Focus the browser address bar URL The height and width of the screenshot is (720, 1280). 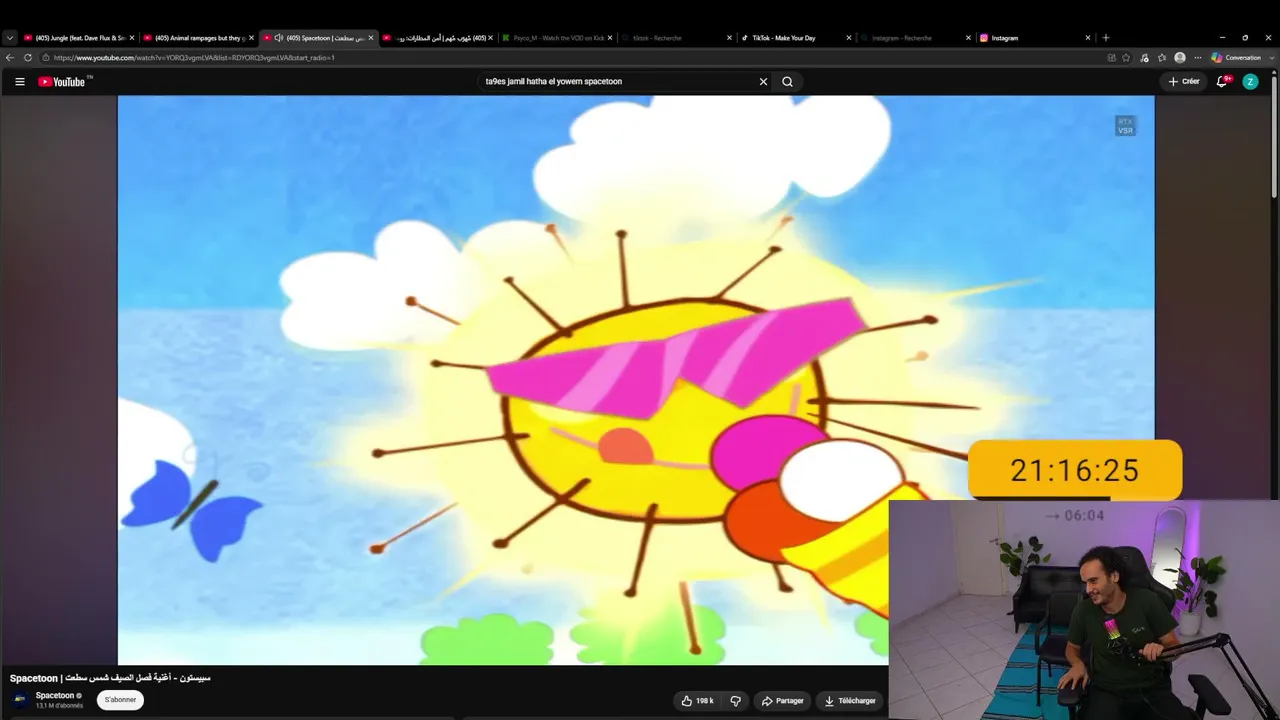pos(194,58)
